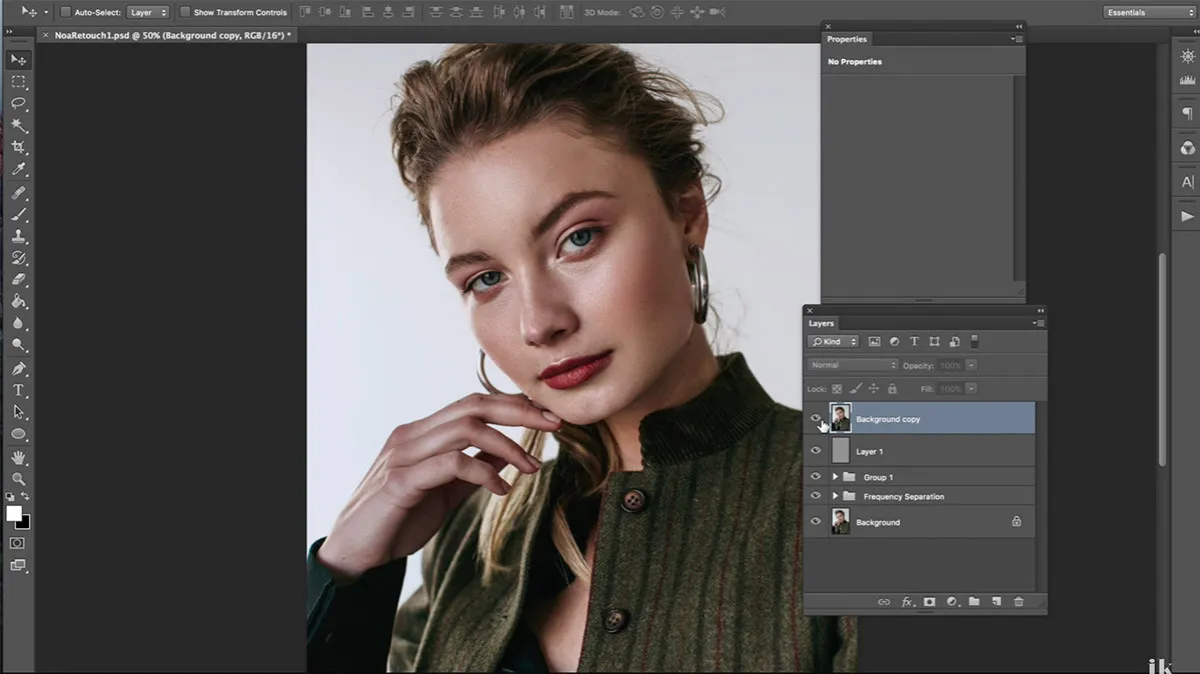Create a new layer group
The width and height of the screenshot is (1200, 674).
click(974, 602)
